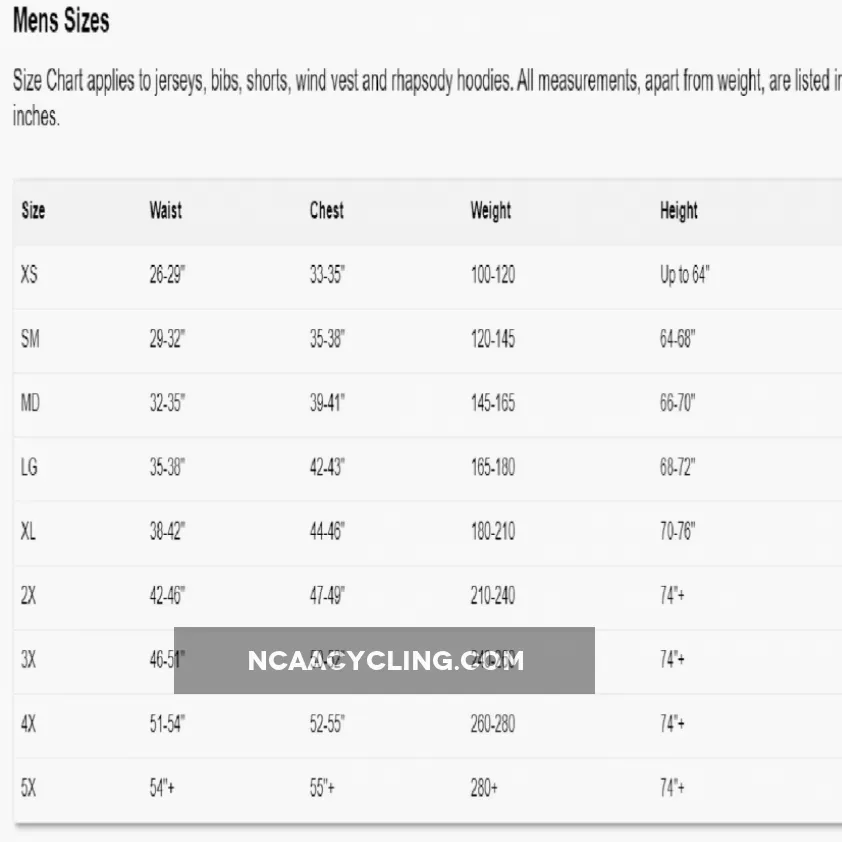Image resolution: width=842 pixels, height=842 pixels.
Task: Choose the LG size row label
Action: tap(29, 467)
